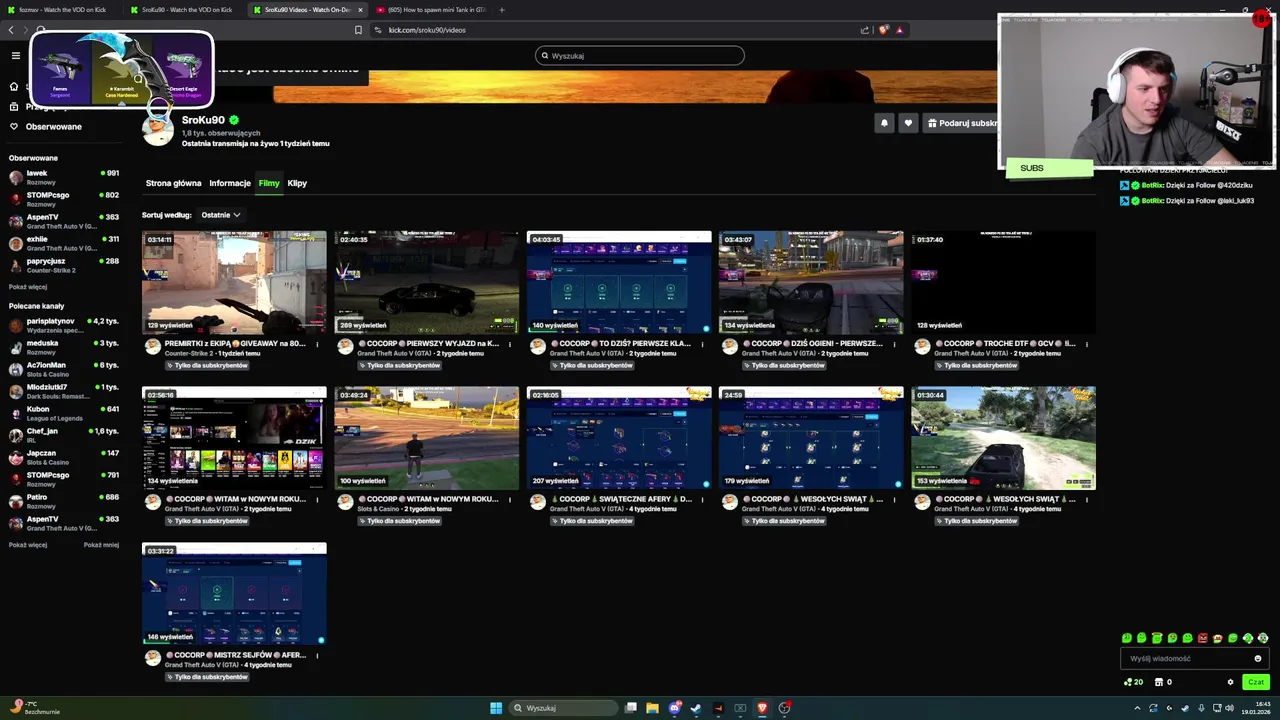Viewport: 1280px width, 720px height.
Task: Insert the first green emote in quick bar
Action: tap(1127, 638)
